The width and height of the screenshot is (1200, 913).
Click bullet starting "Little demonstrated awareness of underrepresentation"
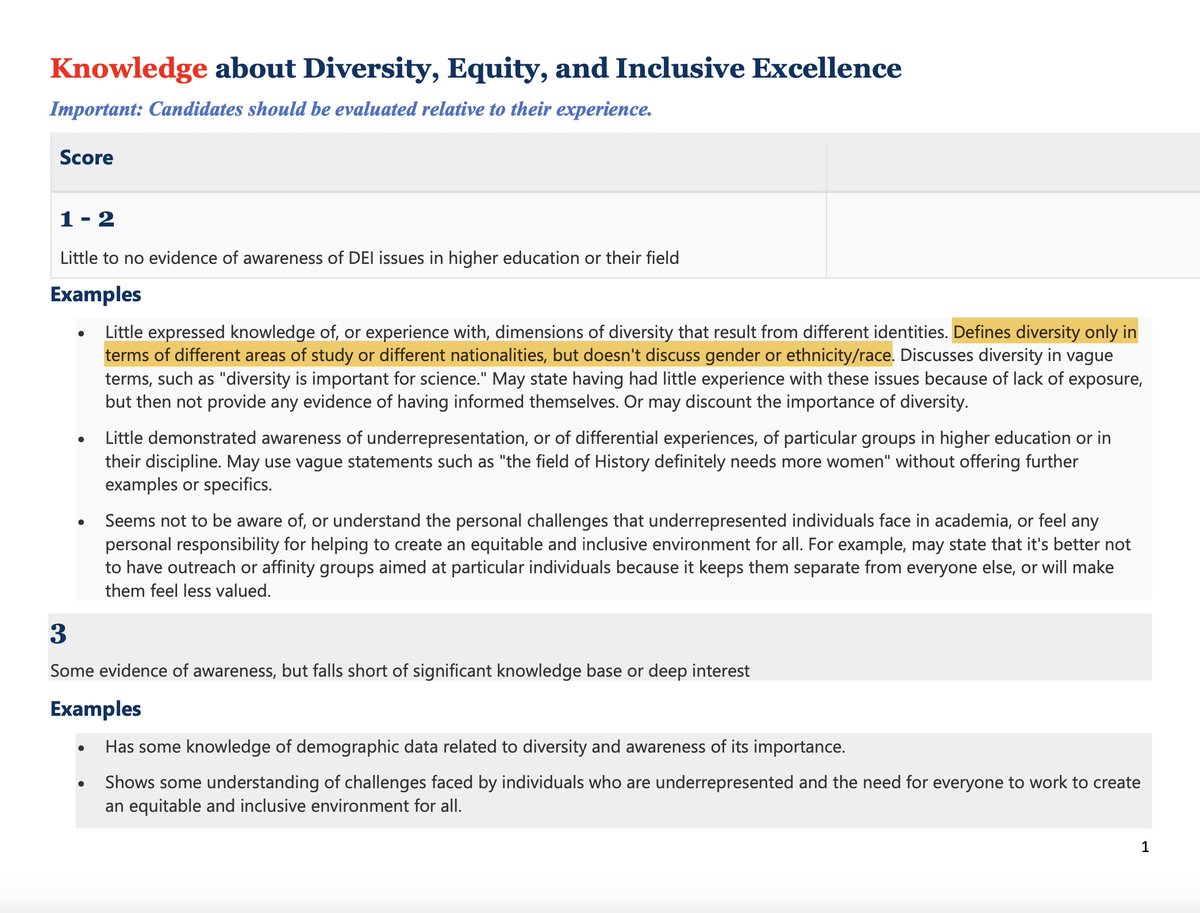607,462
